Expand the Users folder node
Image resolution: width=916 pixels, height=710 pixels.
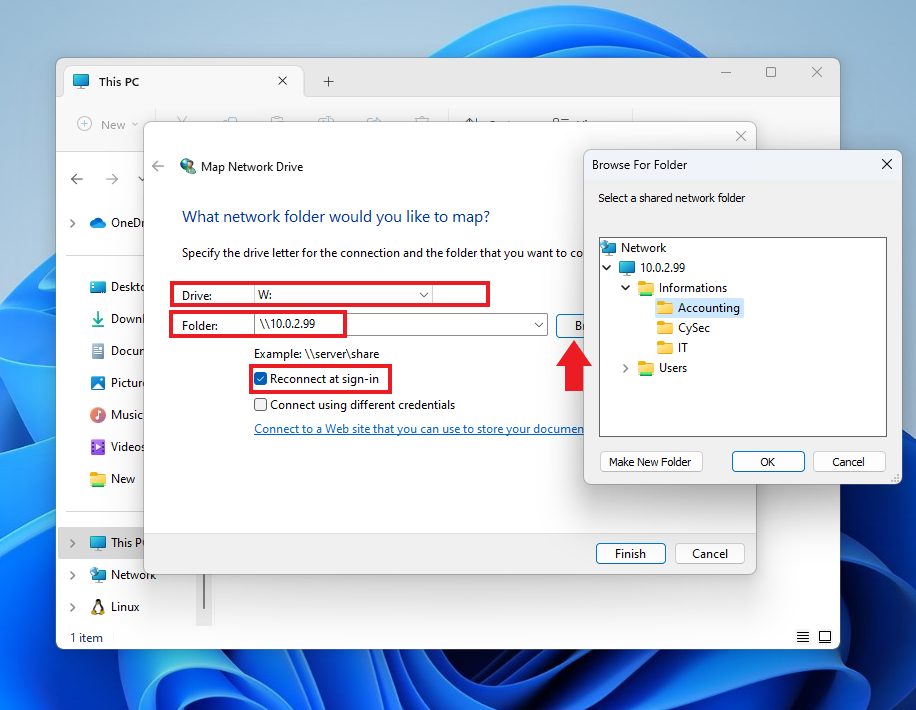click(626, 368)
